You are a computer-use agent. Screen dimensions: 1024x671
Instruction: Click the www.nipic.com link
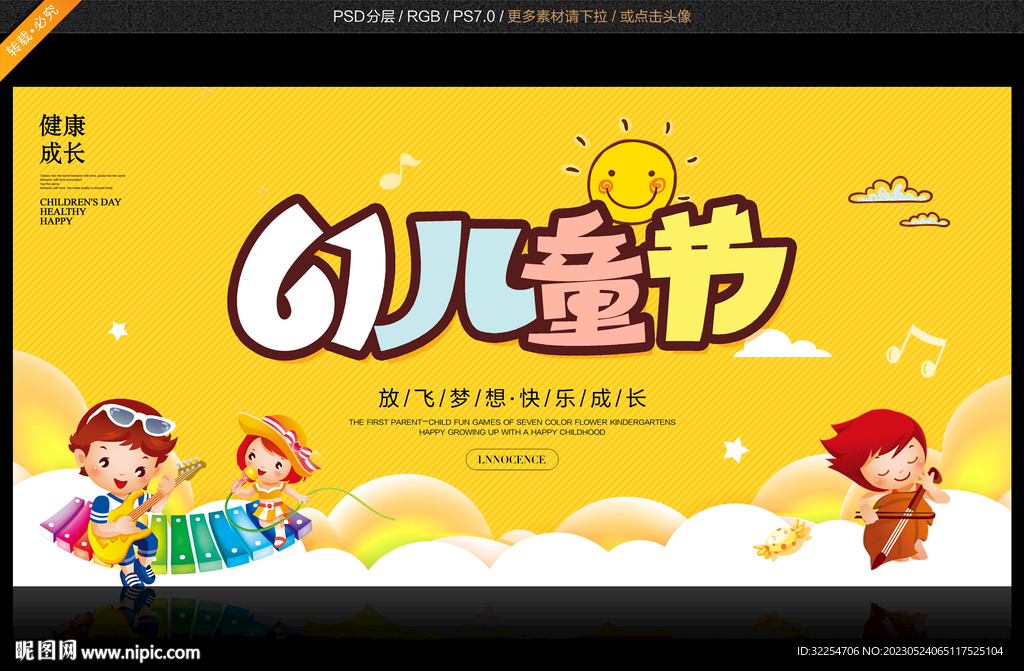(x=140, y=652)
